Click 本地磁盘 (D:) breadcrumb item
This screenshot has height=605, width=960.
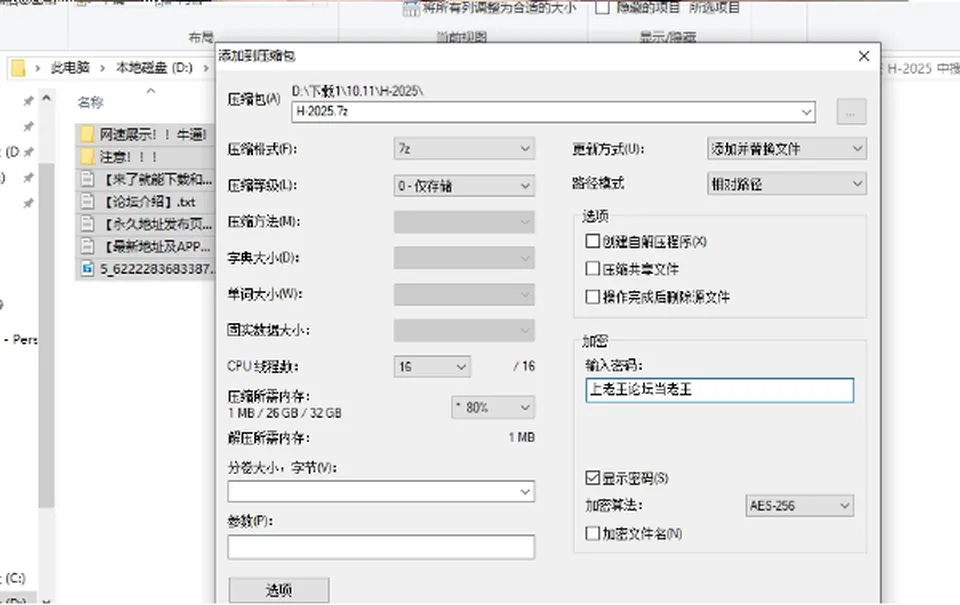point(154,67)
